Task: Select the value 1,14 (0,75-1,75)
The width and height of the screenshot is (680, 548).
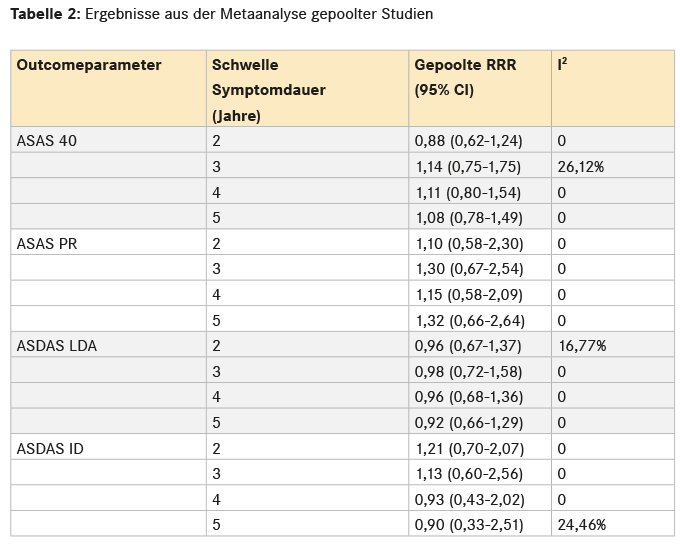Action: point(468,167)
